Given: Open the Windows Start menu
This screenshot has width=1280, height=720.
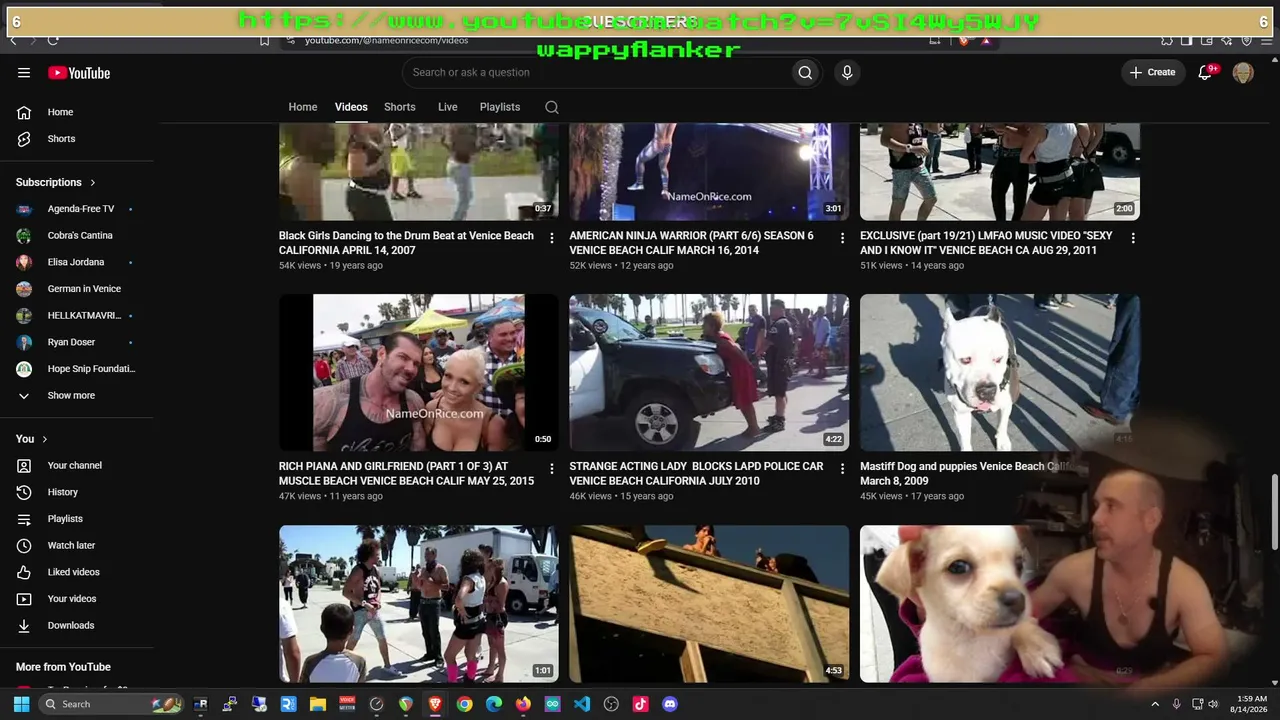Looking at the screenshot, I should point(21,704).
